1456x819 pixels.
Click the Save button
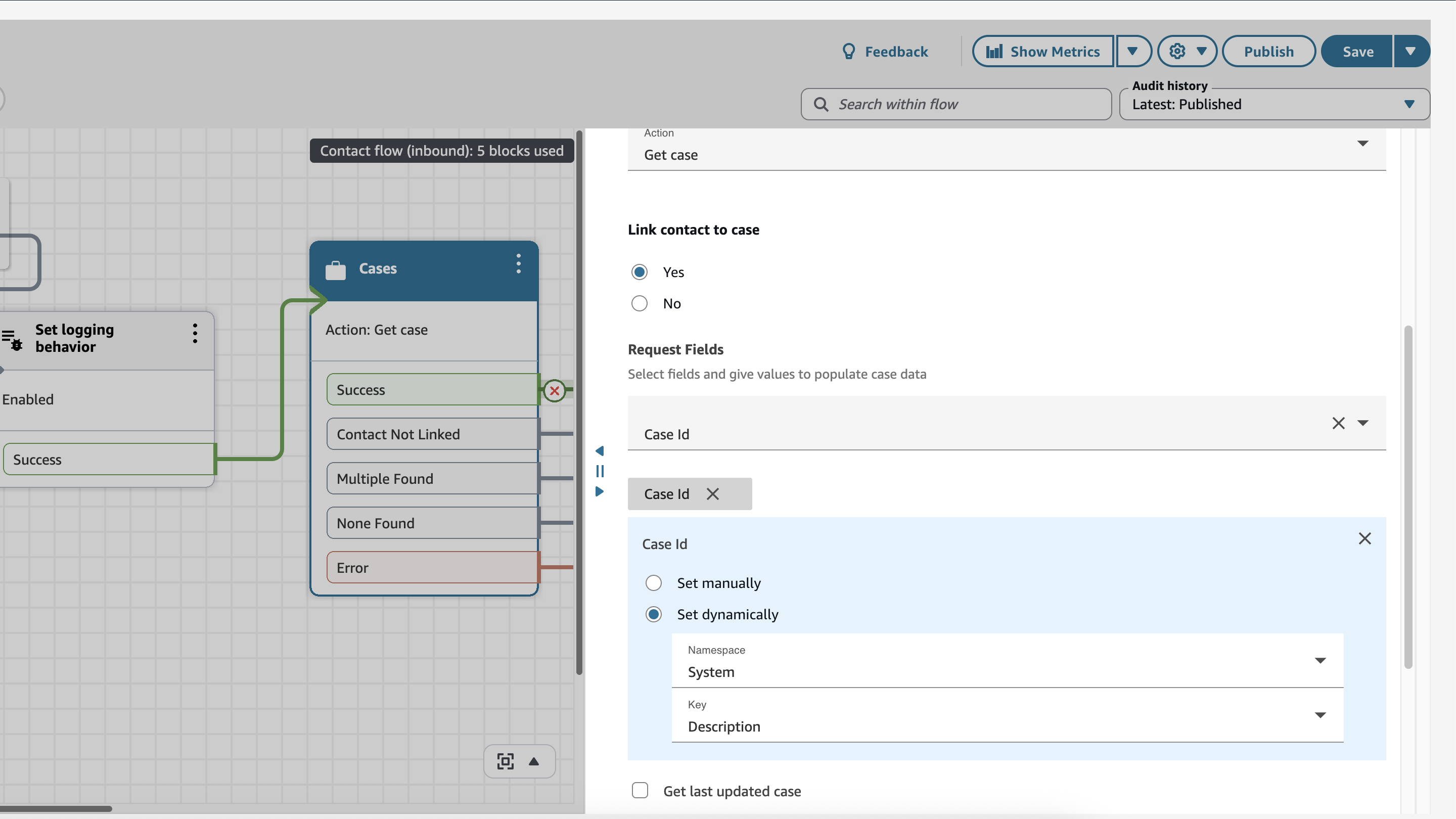coord(1357,51)
